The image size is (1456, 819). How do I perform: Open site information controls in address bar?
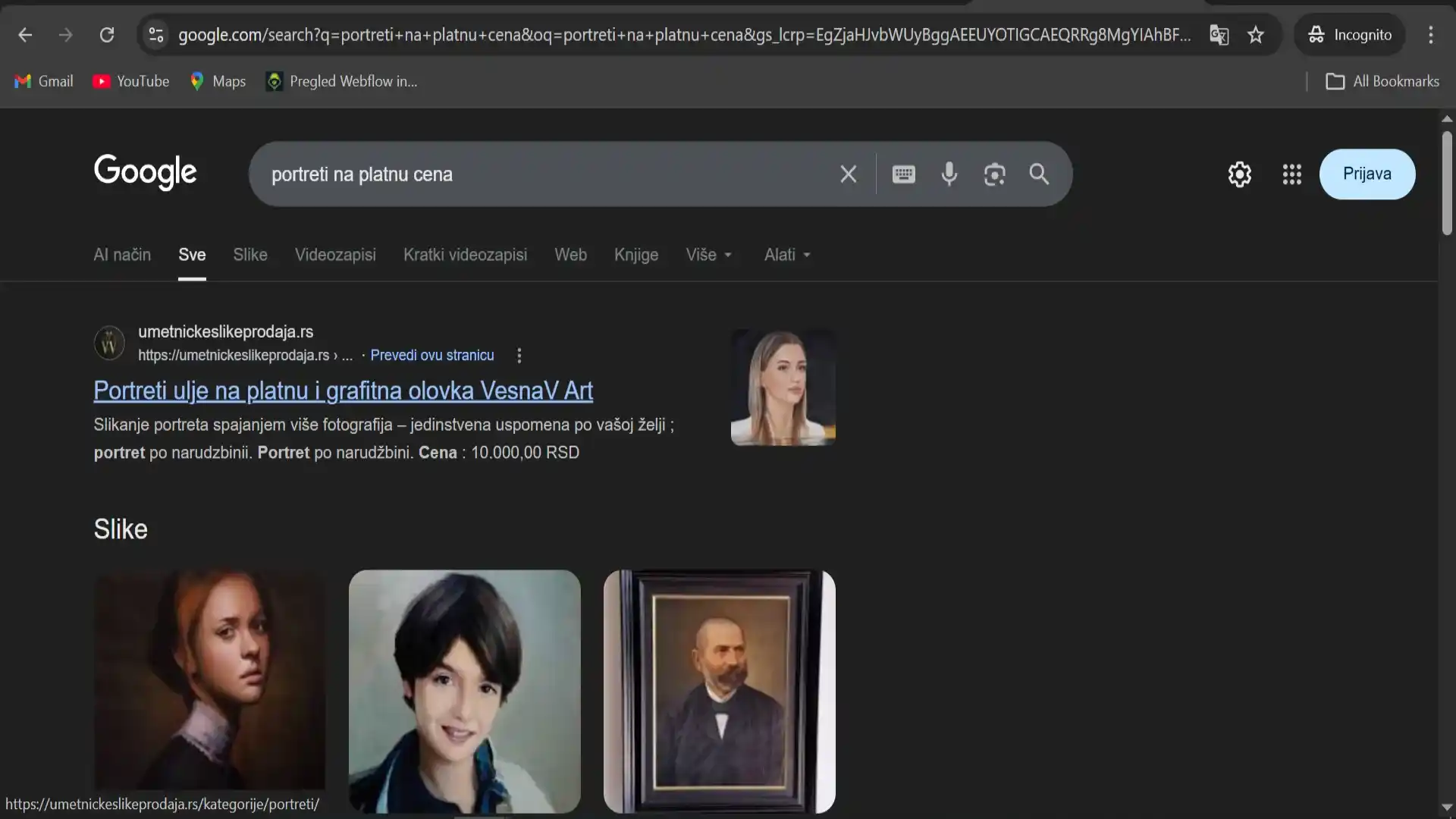tap(156, 35)
